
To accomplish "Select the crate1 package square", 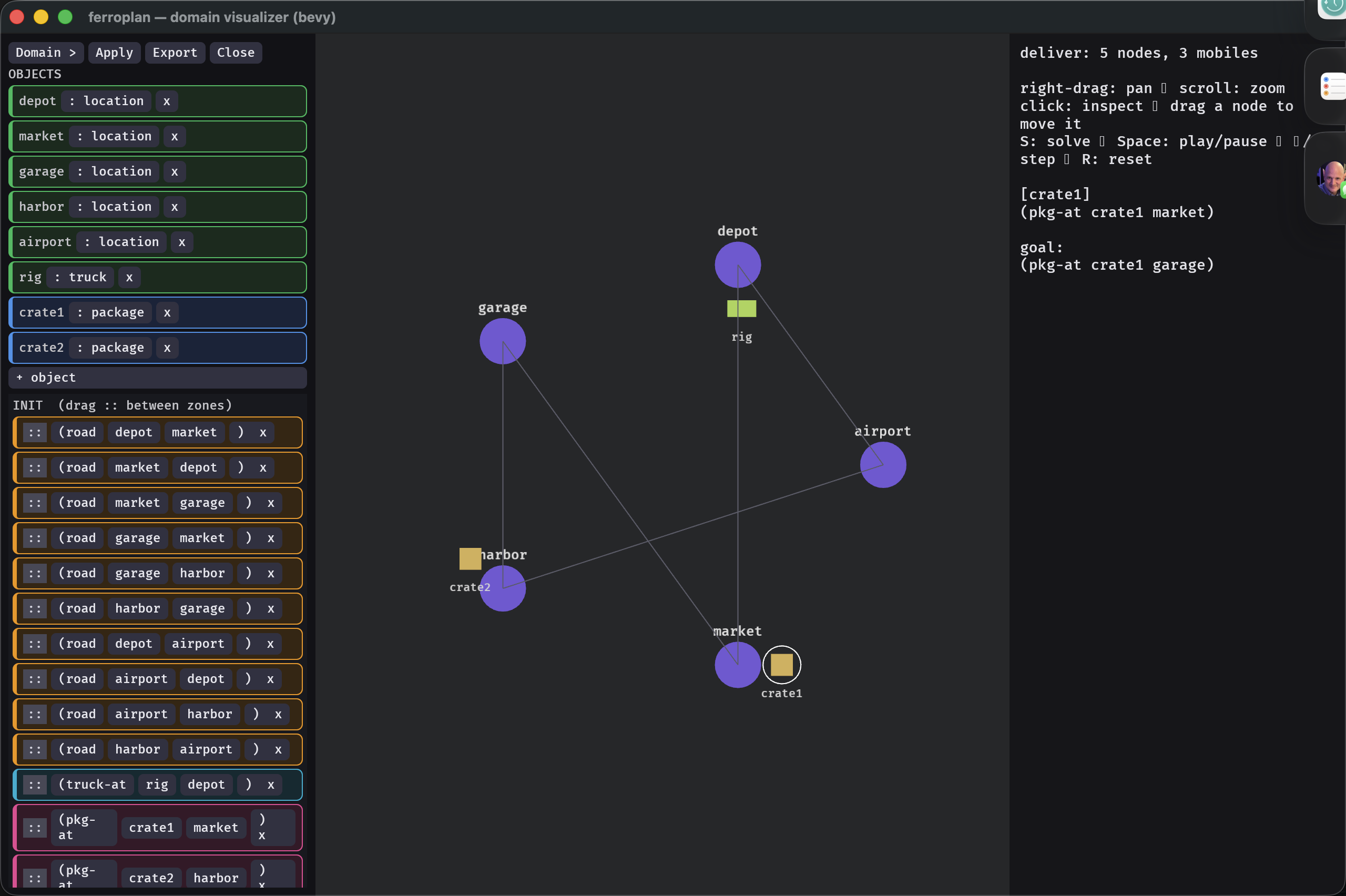I will 781,665.
